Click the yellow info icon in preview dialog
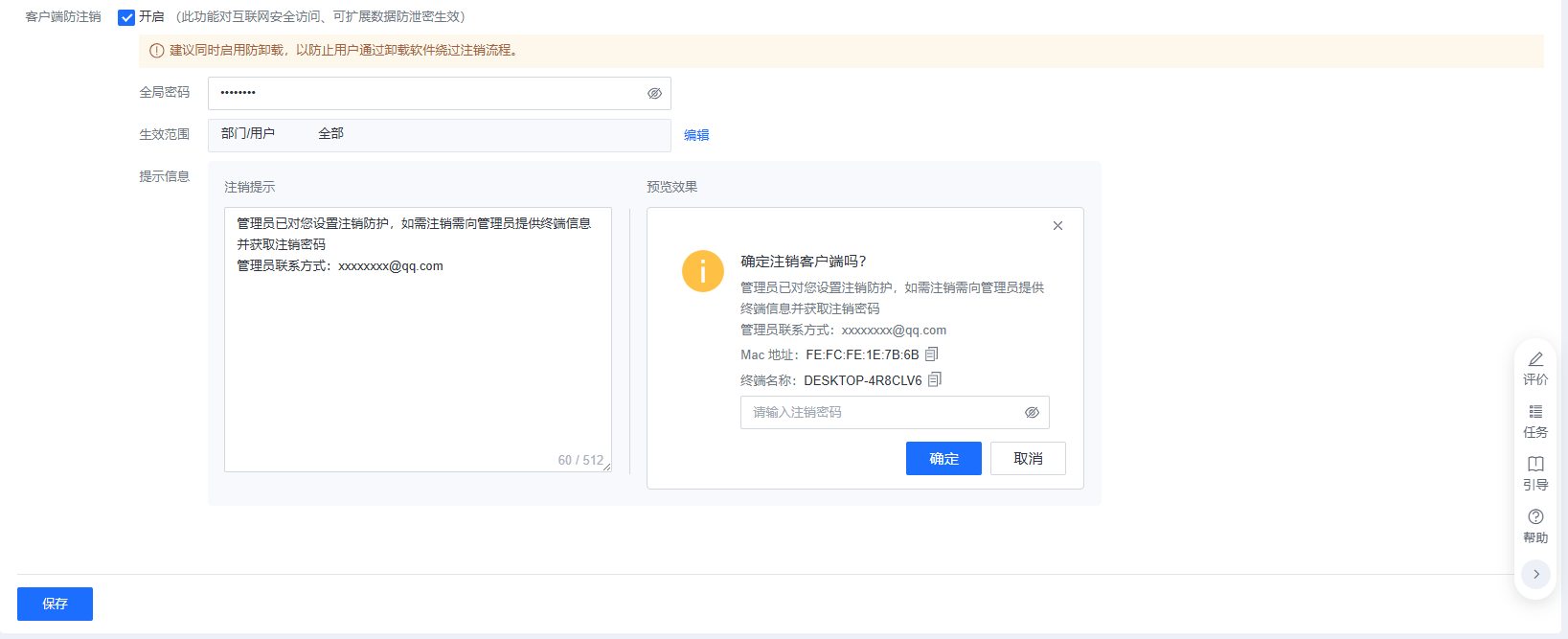Screen dimensions: 1568x639 tap(702, 271)
